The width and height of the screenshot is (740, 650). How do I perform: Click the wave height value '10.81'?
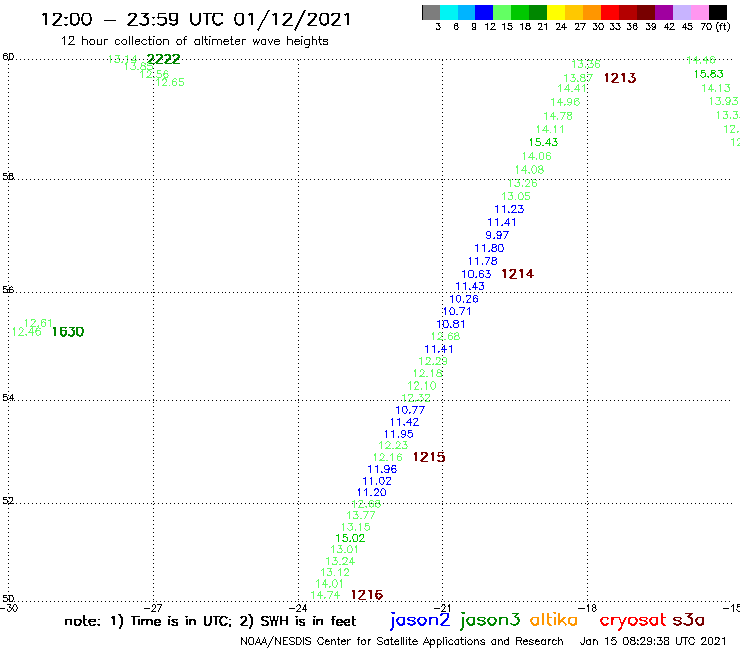(451, 324)
